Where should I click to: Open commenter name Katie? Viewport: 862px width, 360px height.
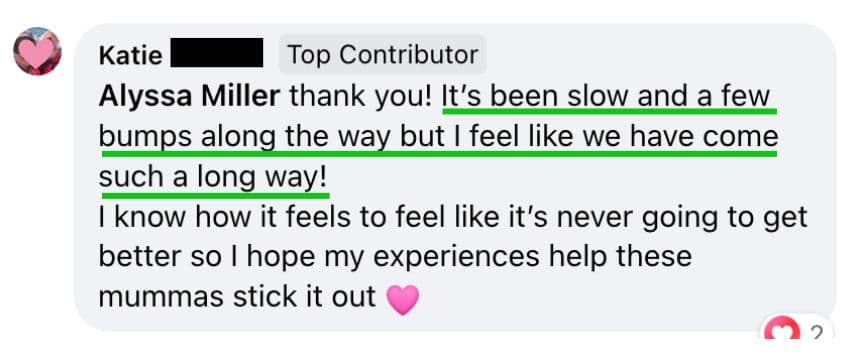131,55
